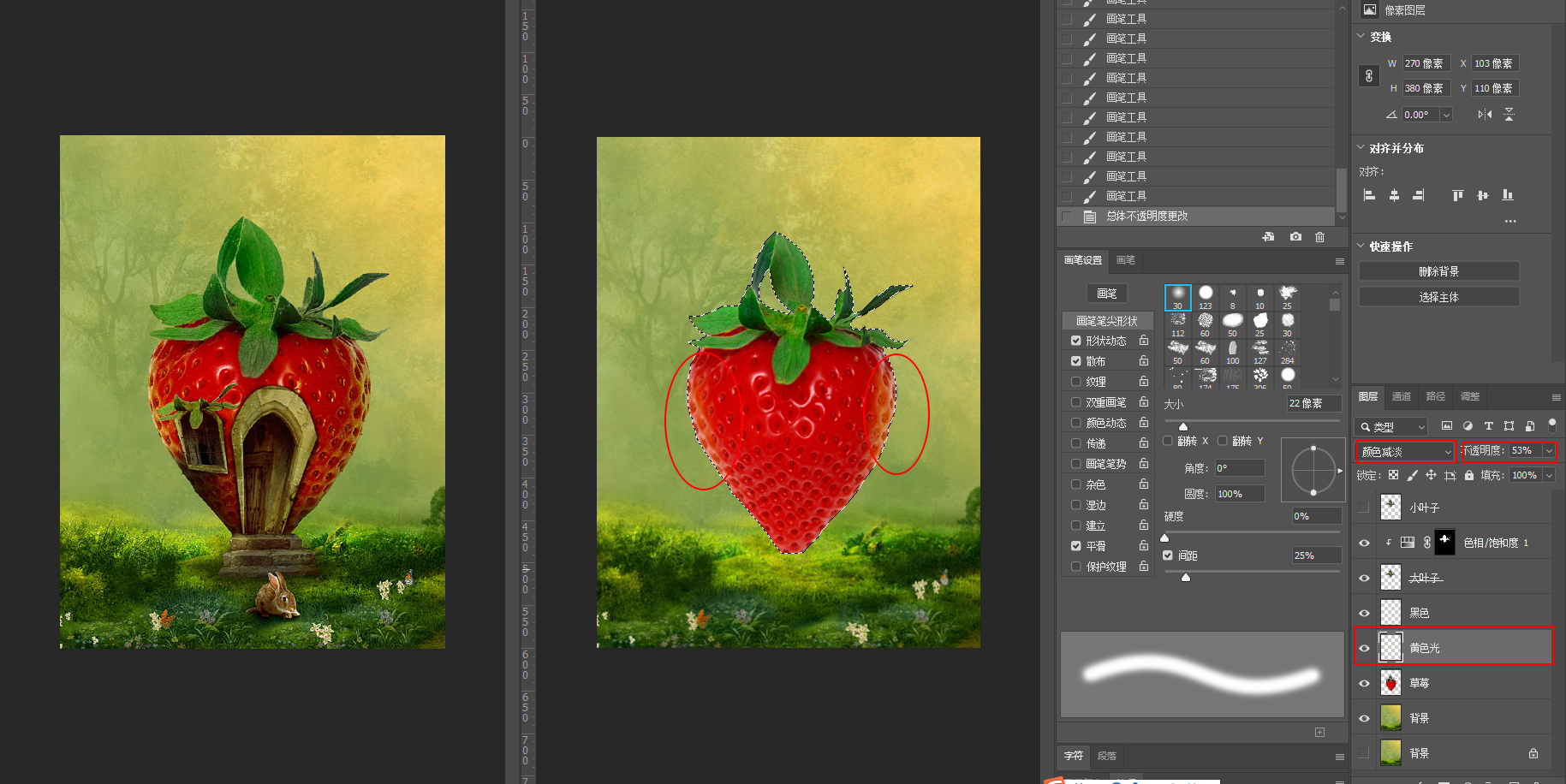Hide the 草莓 layer eye icon

pyautogui.click(x=1364, y=683)
